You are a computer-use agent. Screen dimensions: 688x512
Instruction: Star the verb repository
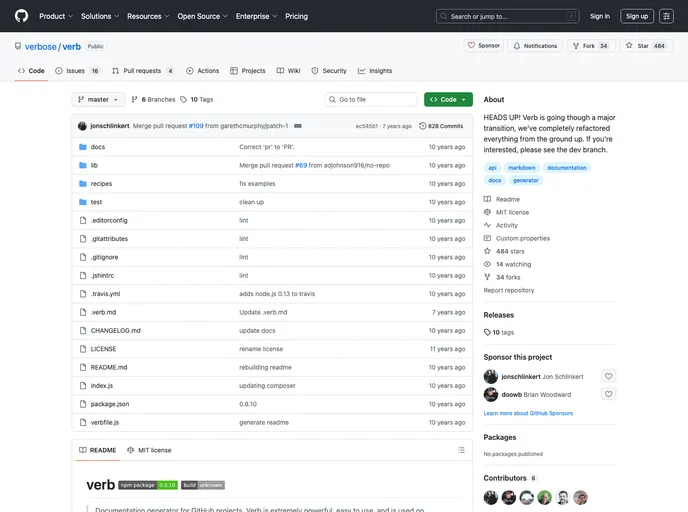[646, 46]
